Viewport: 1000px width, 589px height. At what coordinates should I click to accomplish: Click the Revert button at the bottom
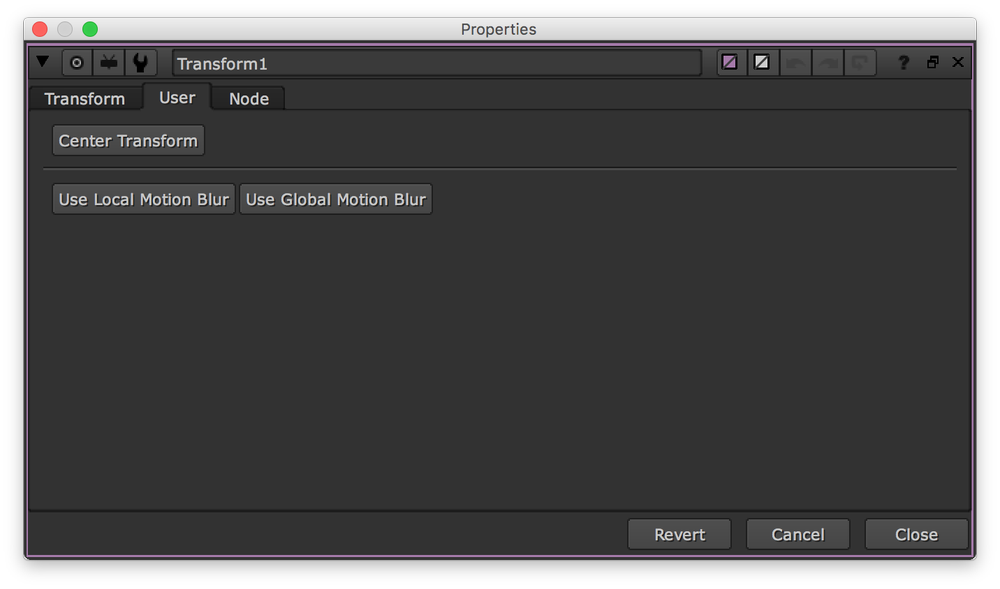click(679, 534)
